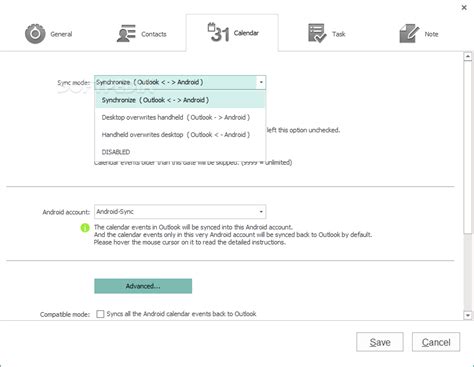Screen dimensions: 474x367
Task: Switch to the General tab label
Action: click(x=61, y=34)
